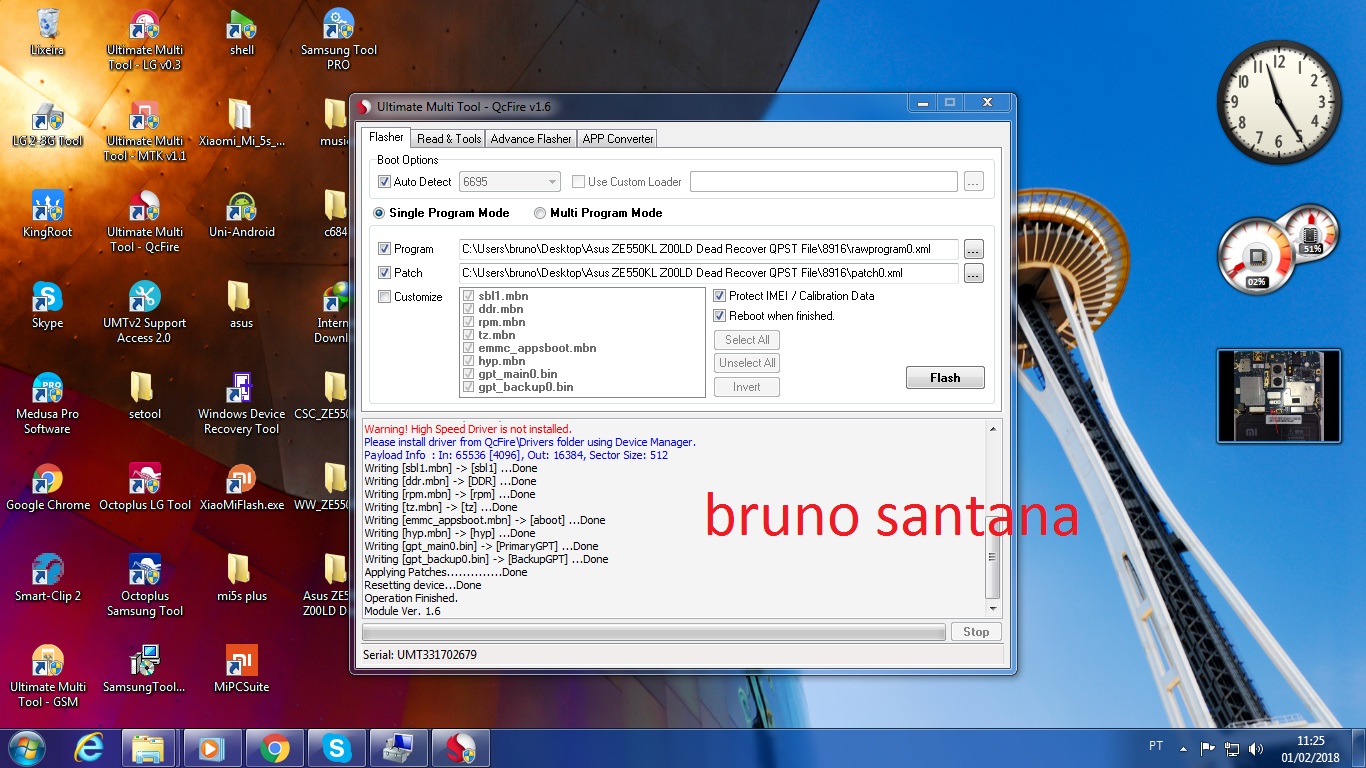The width and height of the screenshot is (1366, 768).
Task: Open Octoplus Samsung Tool shortcut
Action: (145, 586)
